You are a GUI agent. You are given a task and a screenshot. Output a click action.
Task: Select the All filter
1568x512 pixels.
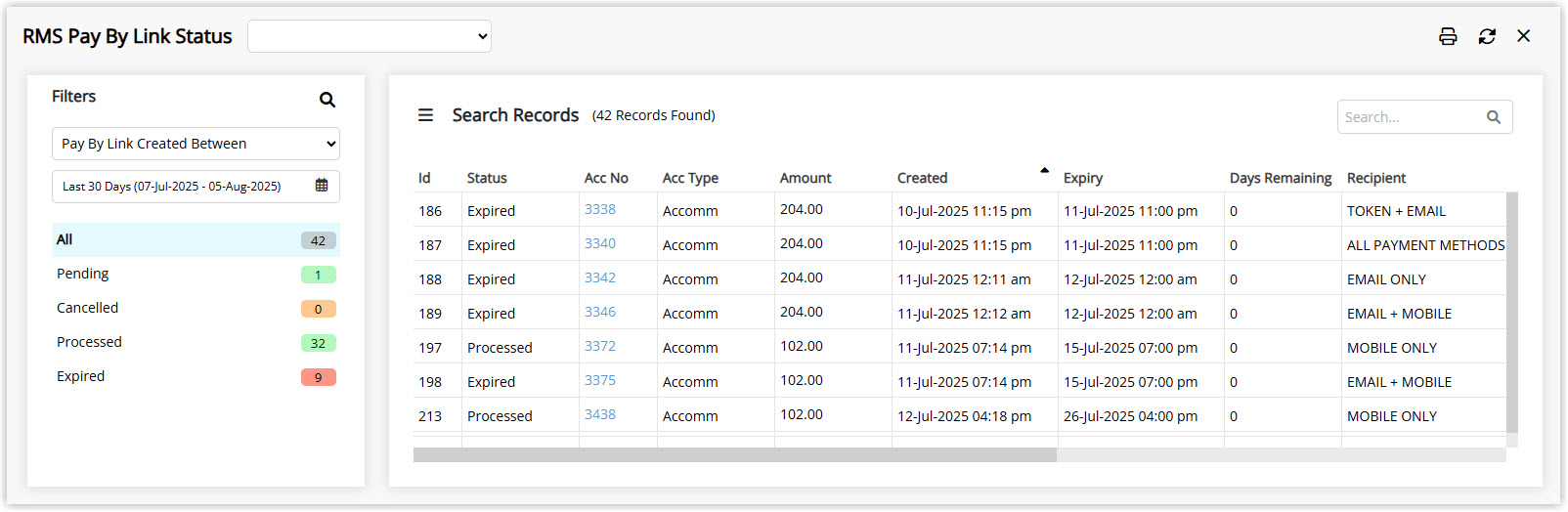tap(196, 239)
